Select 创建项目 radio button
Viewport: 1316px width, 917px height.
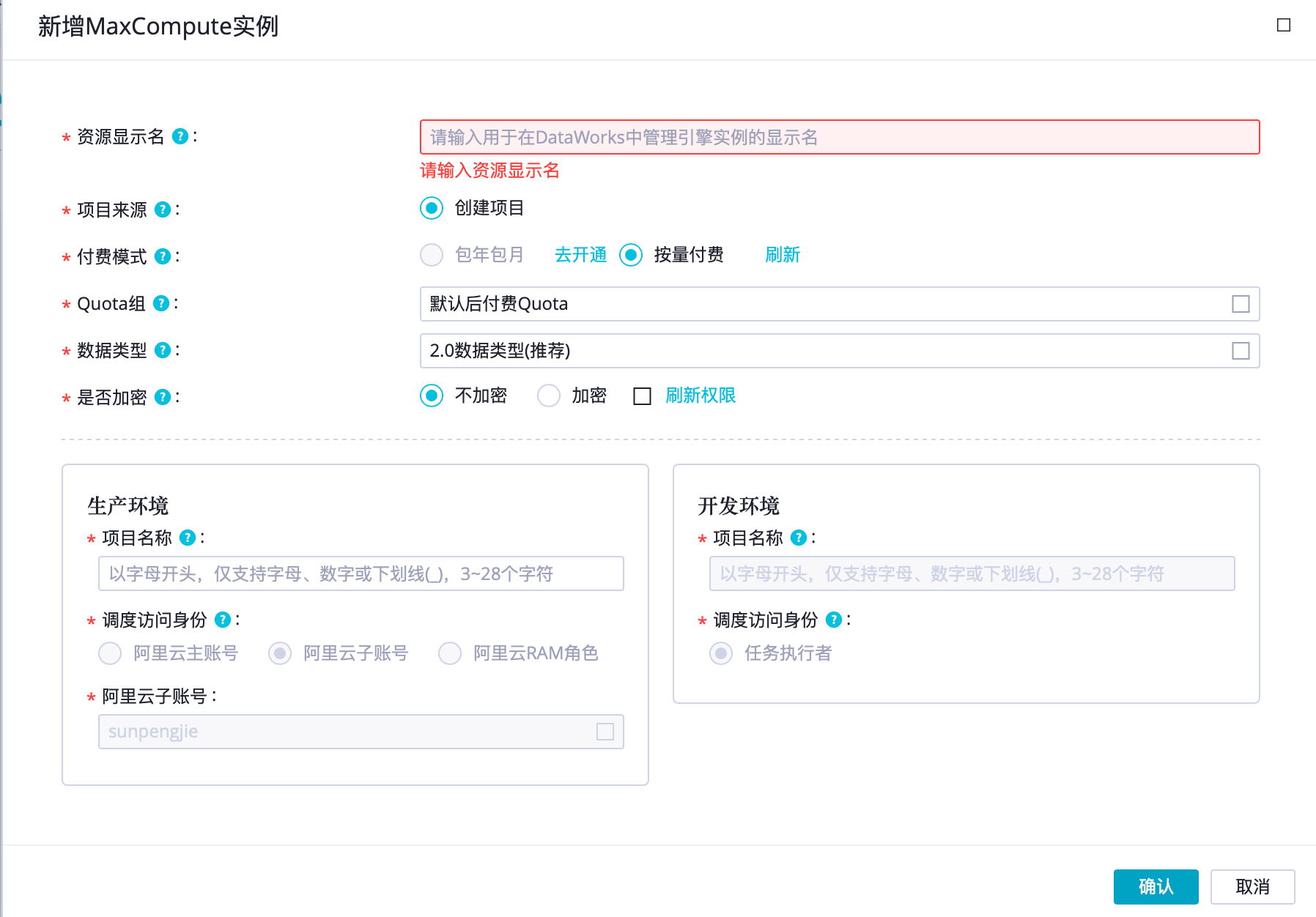click(432, 208)
